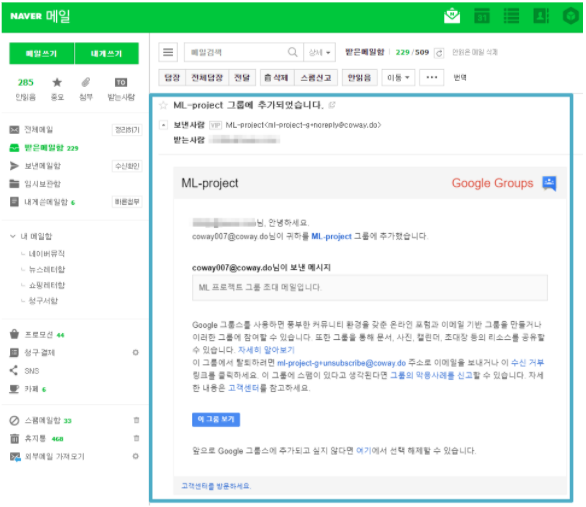The image size is (586, 507).
Task: Empty spam using trash icon beside 스팸메일함
Action: pos(136,420)
